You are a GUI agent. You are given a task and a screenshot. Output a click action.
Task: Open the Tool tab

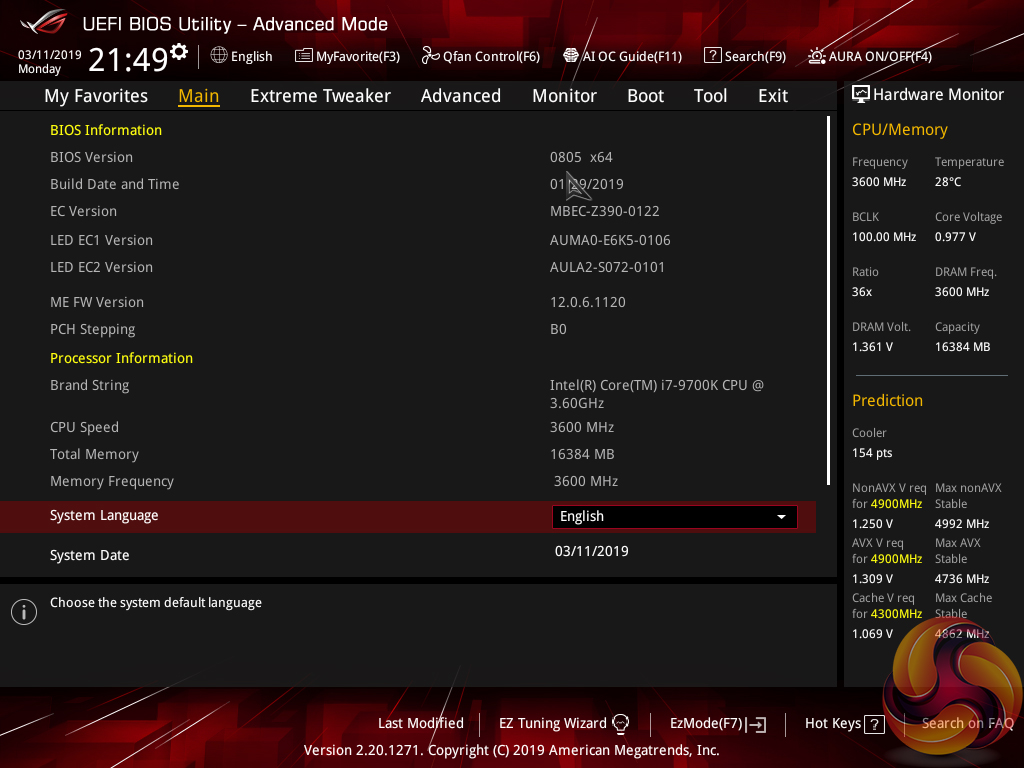[x=710, y=96]
